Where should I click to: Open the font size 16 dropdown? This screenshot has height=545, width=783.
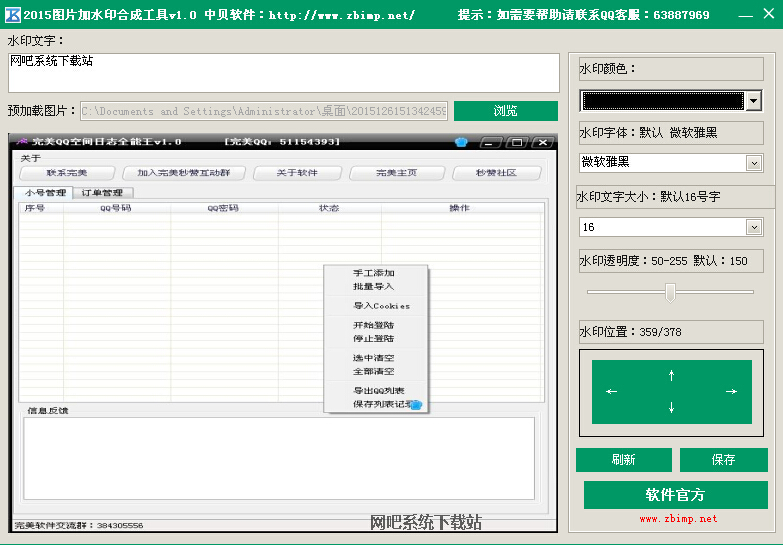click(753, 228)
